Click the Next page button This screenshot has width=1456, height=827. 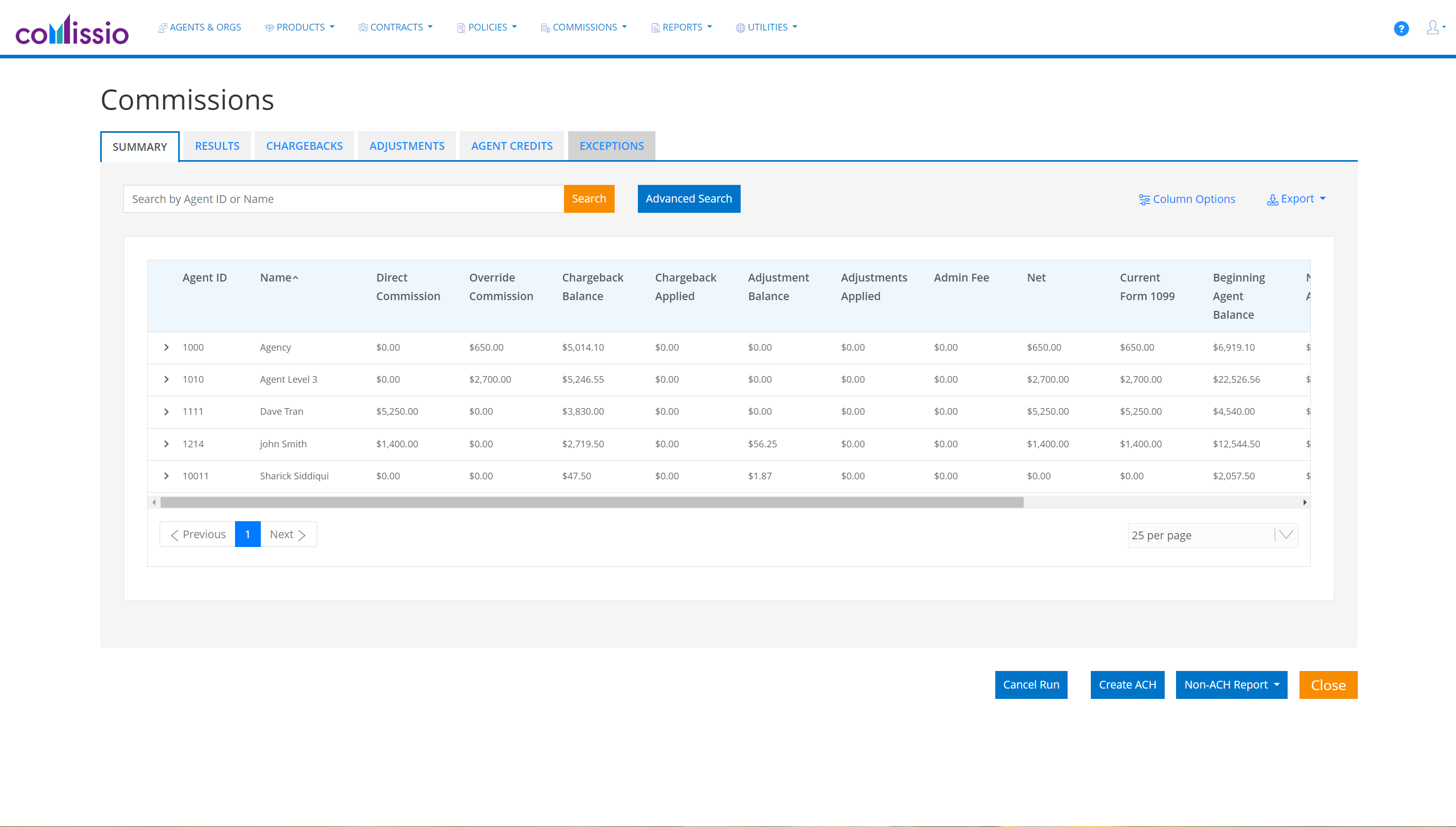coord(288,534)
